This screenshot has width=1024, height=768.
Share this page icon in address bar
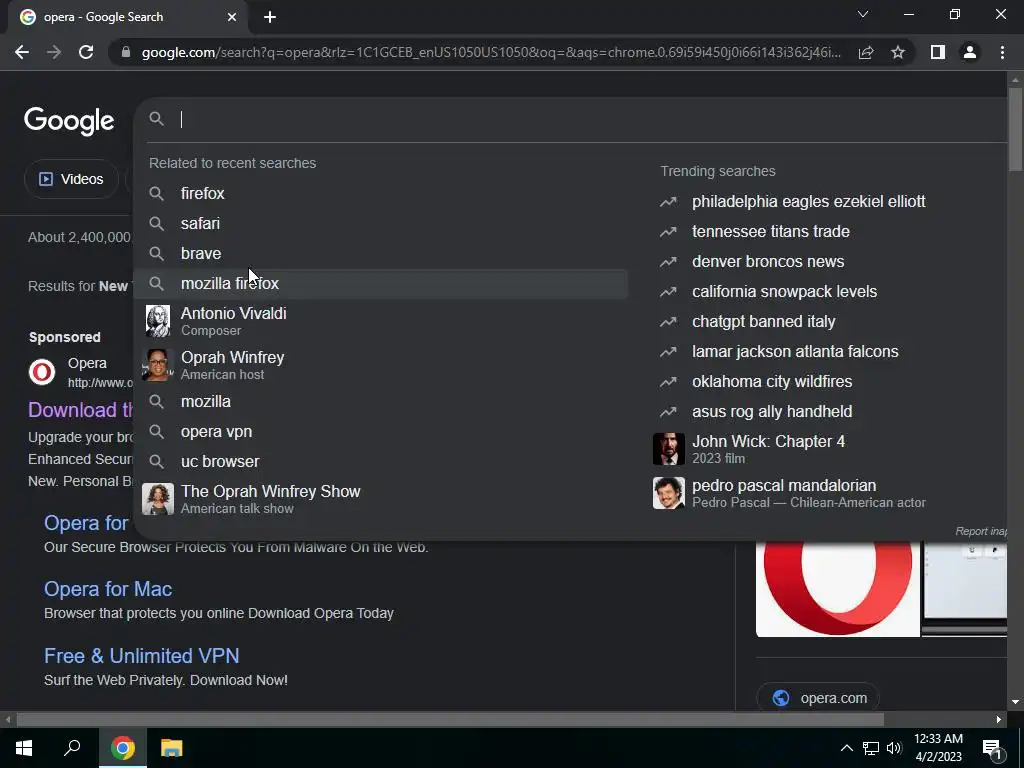[866, 52]
